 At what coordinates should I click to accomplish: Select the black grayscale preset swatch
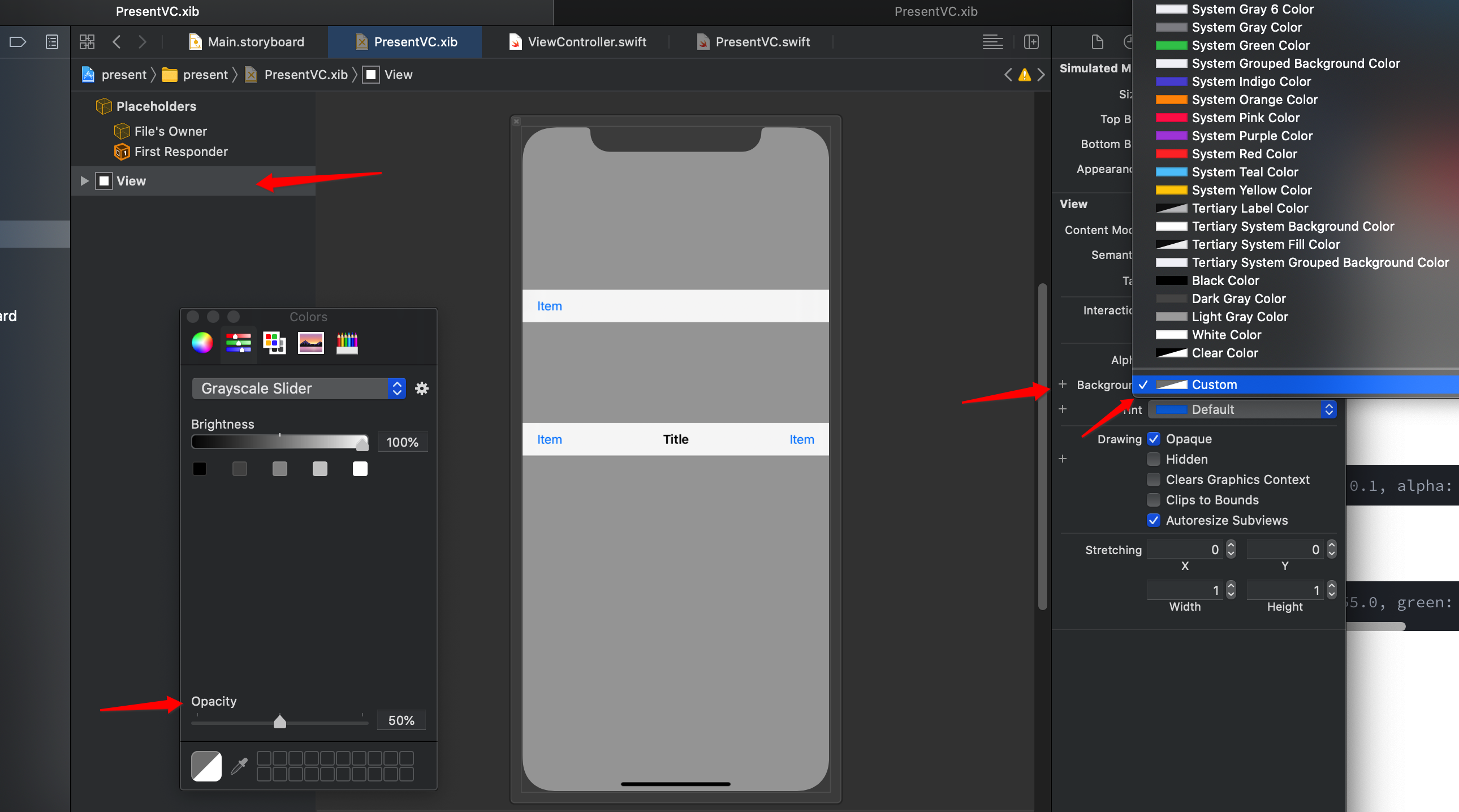[x=200, y=469]
